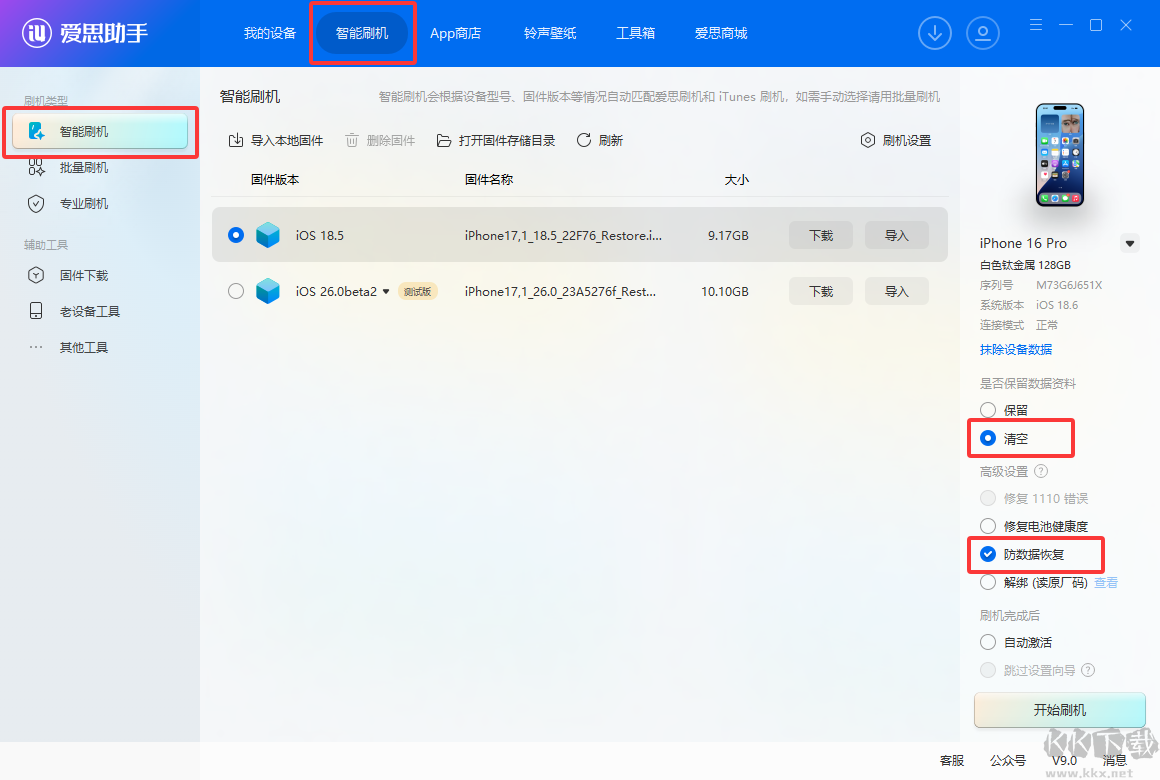This screenshot has width=1160, height=780.
Task: Select the iOS 26.0beta2 firmware radio button
Action: click(x=236, y=291)
